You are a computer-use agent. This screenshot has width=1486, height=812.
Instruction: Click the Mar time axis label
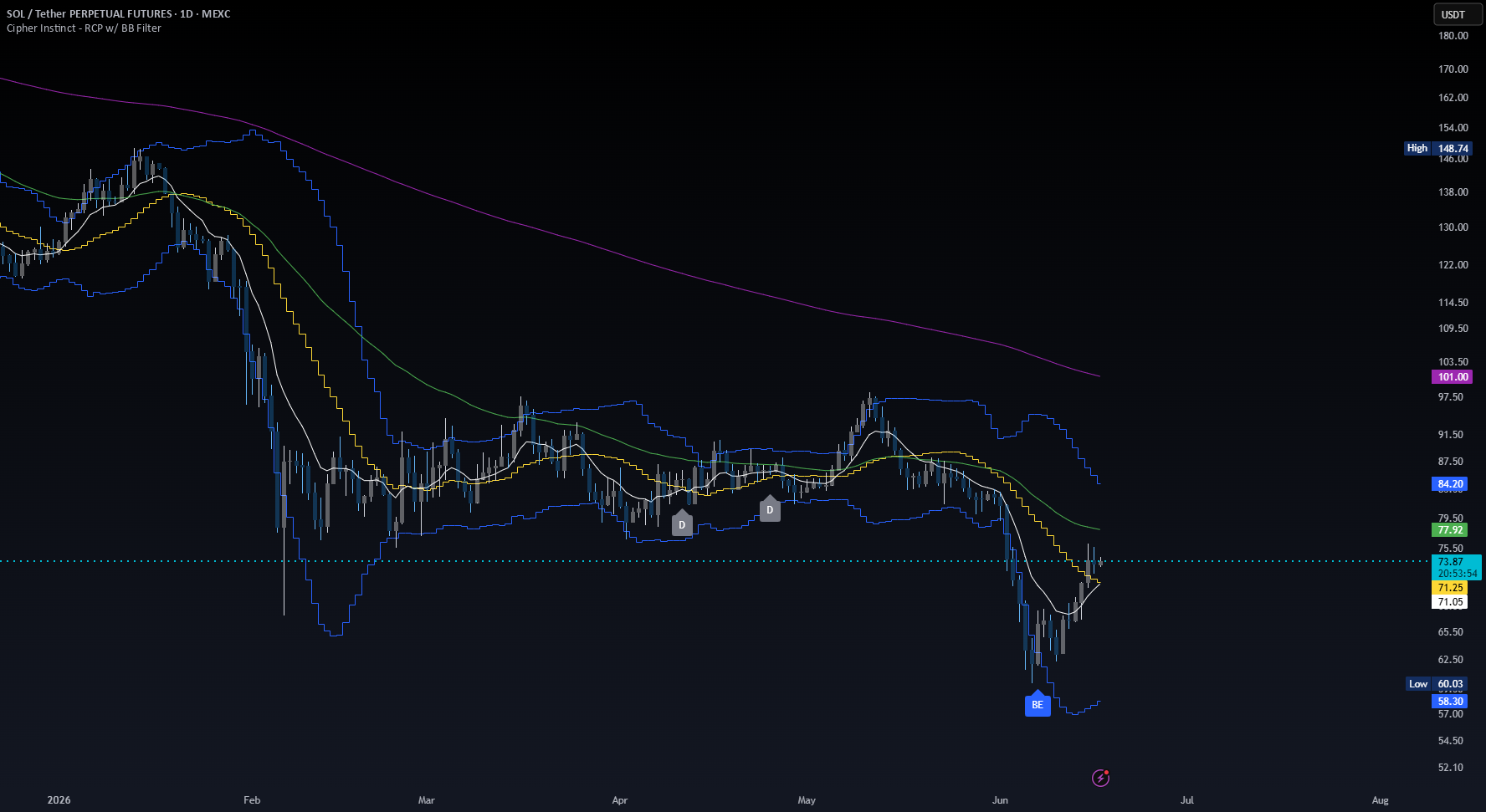[x=427, y=799]
